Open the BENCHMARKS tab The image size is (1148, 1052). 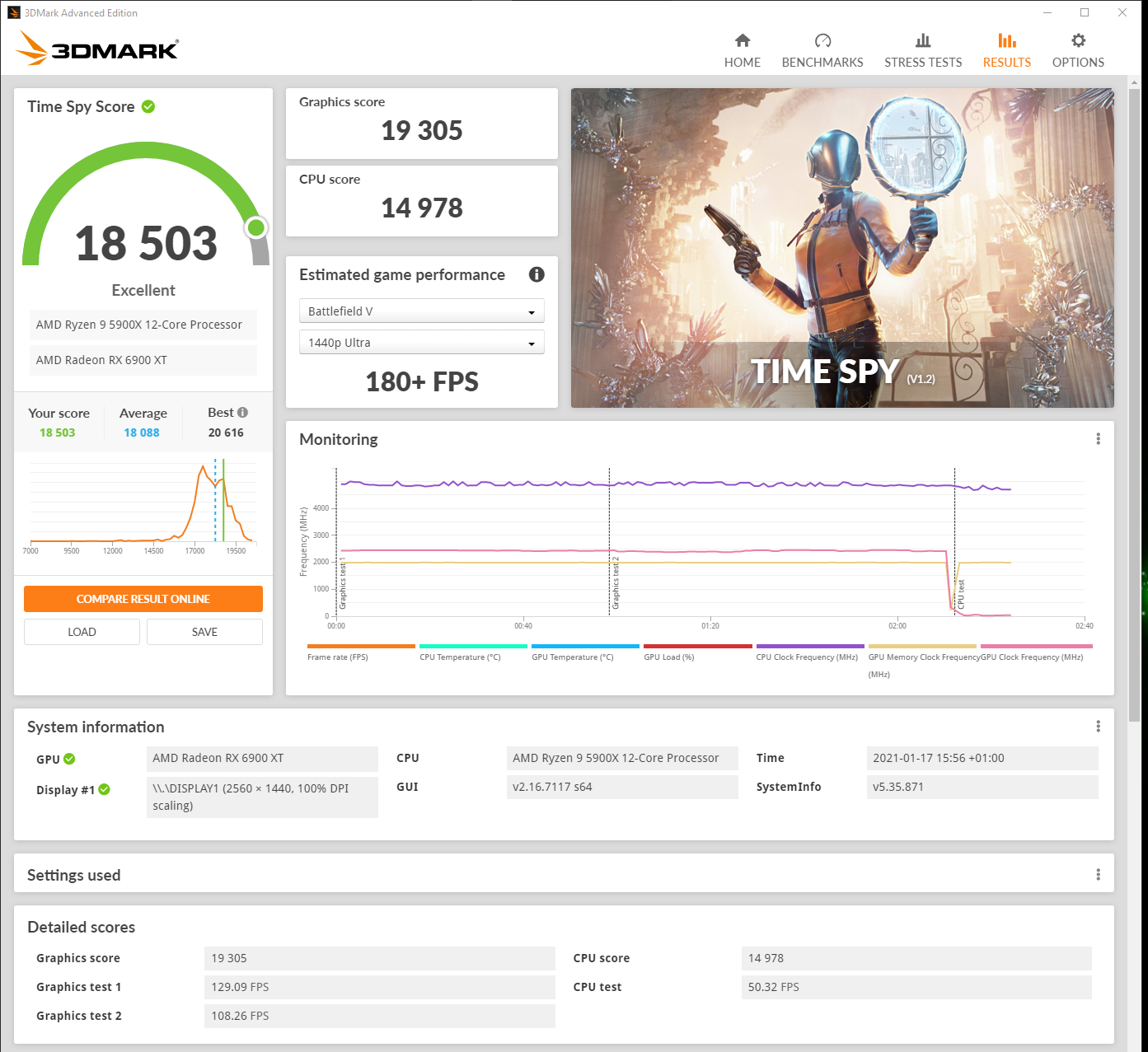[x=822, y=48]
